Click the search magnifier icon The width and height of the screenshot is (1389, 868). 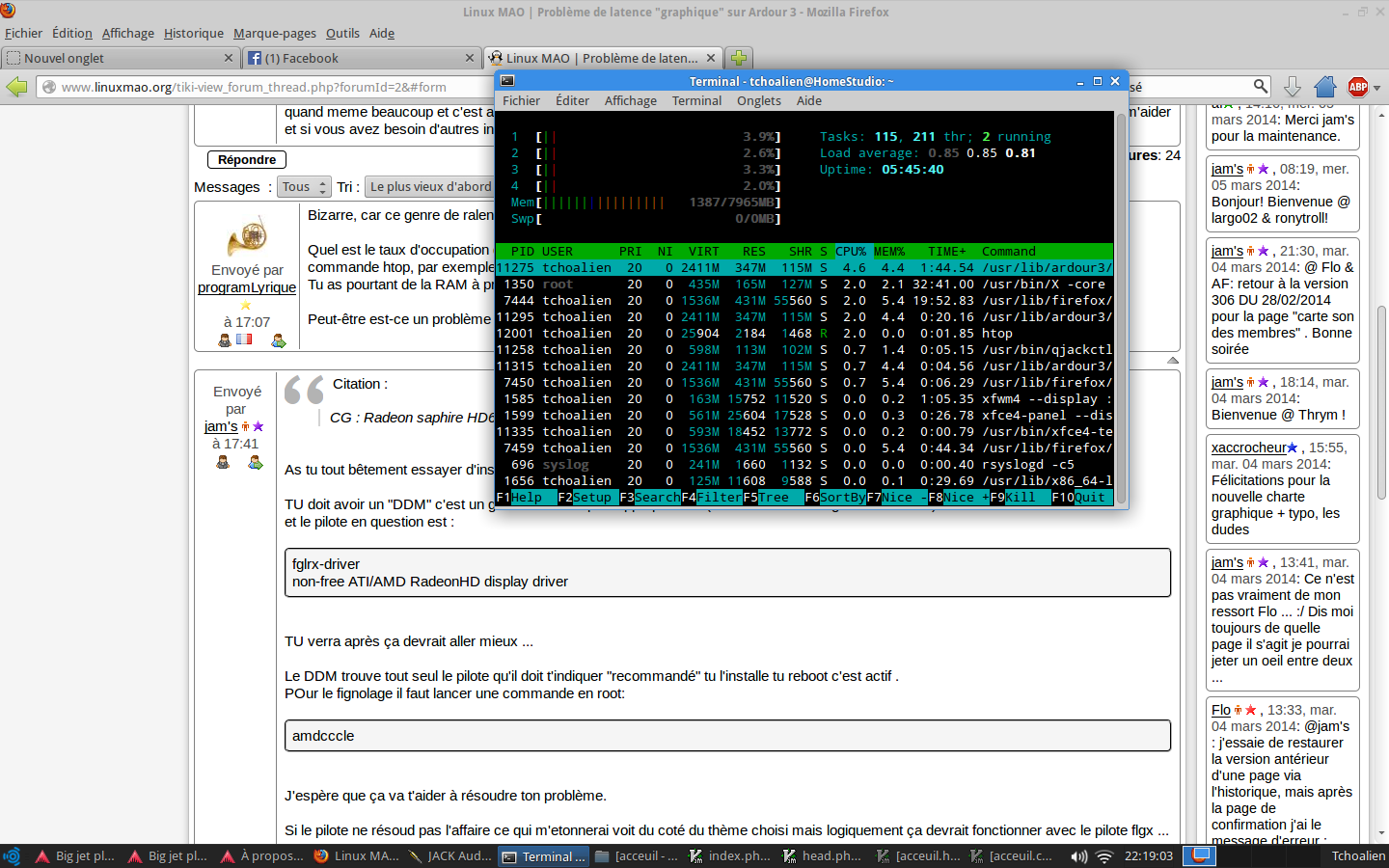tap(1260, 87)
